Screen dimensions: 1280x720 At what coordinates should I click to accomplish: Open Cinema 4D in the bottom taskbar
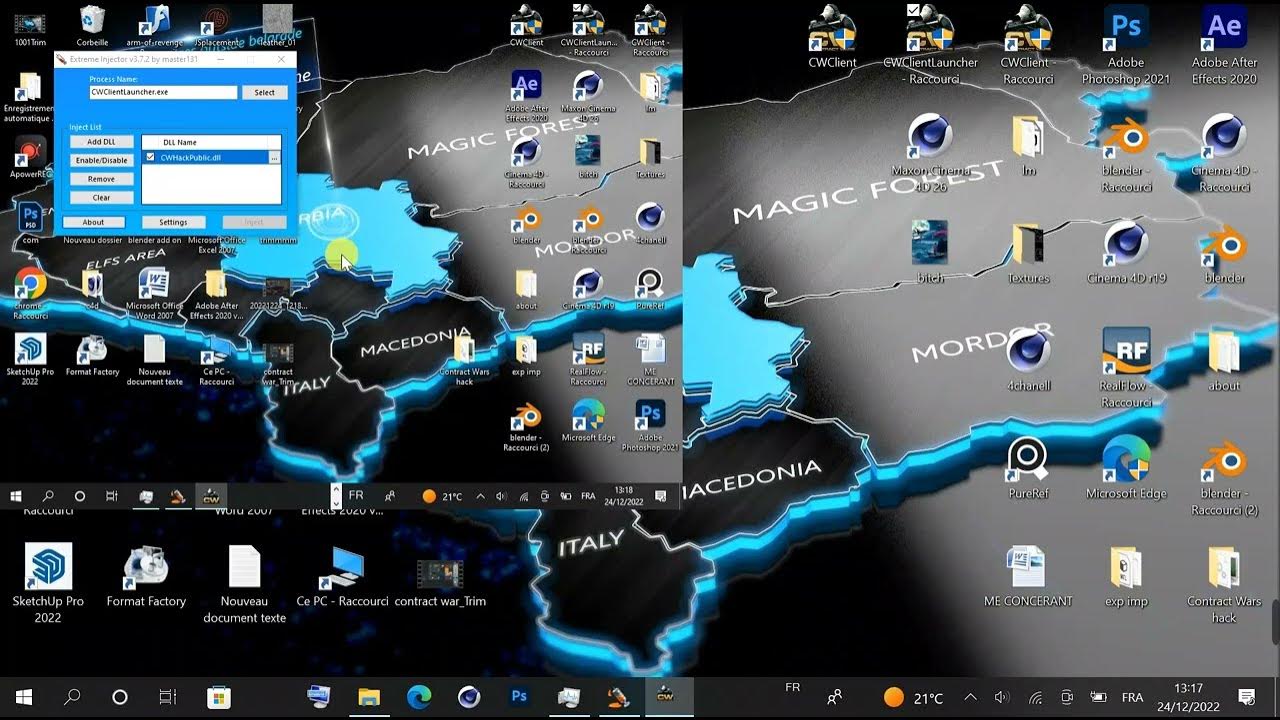click(469, 697)
